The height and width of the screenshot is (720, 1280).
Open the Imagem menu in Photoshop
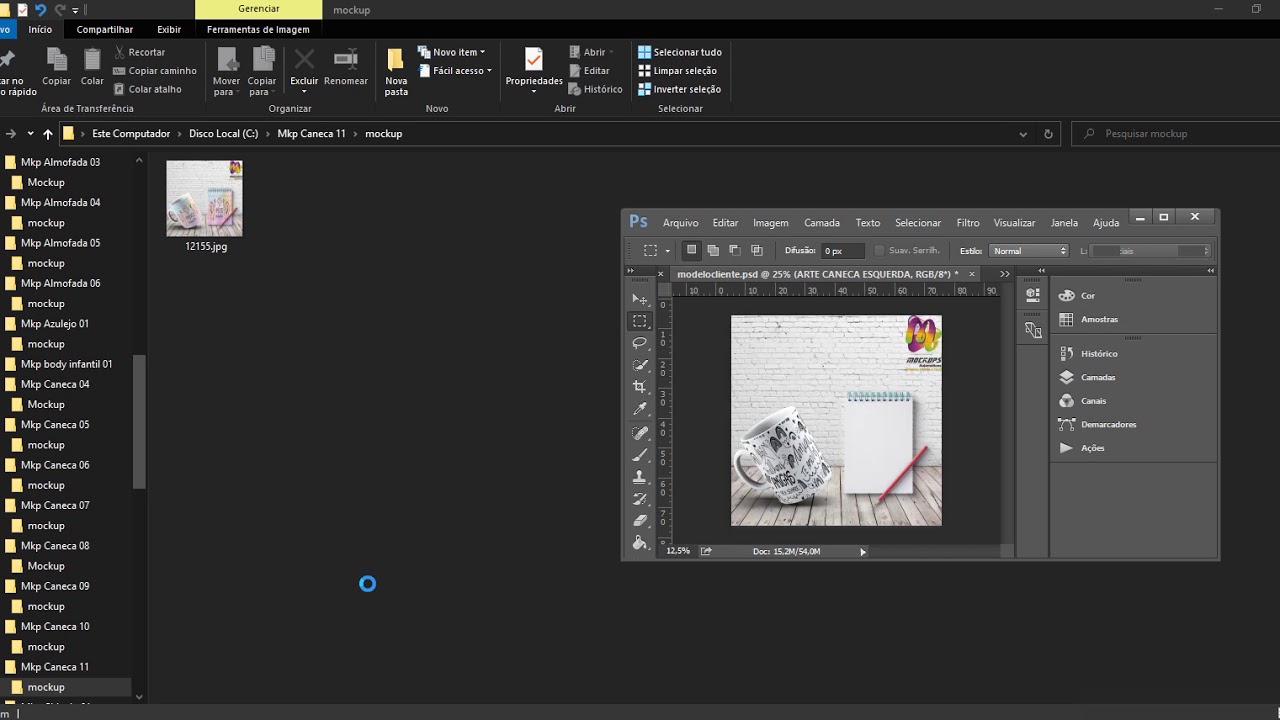coord(771,223)
